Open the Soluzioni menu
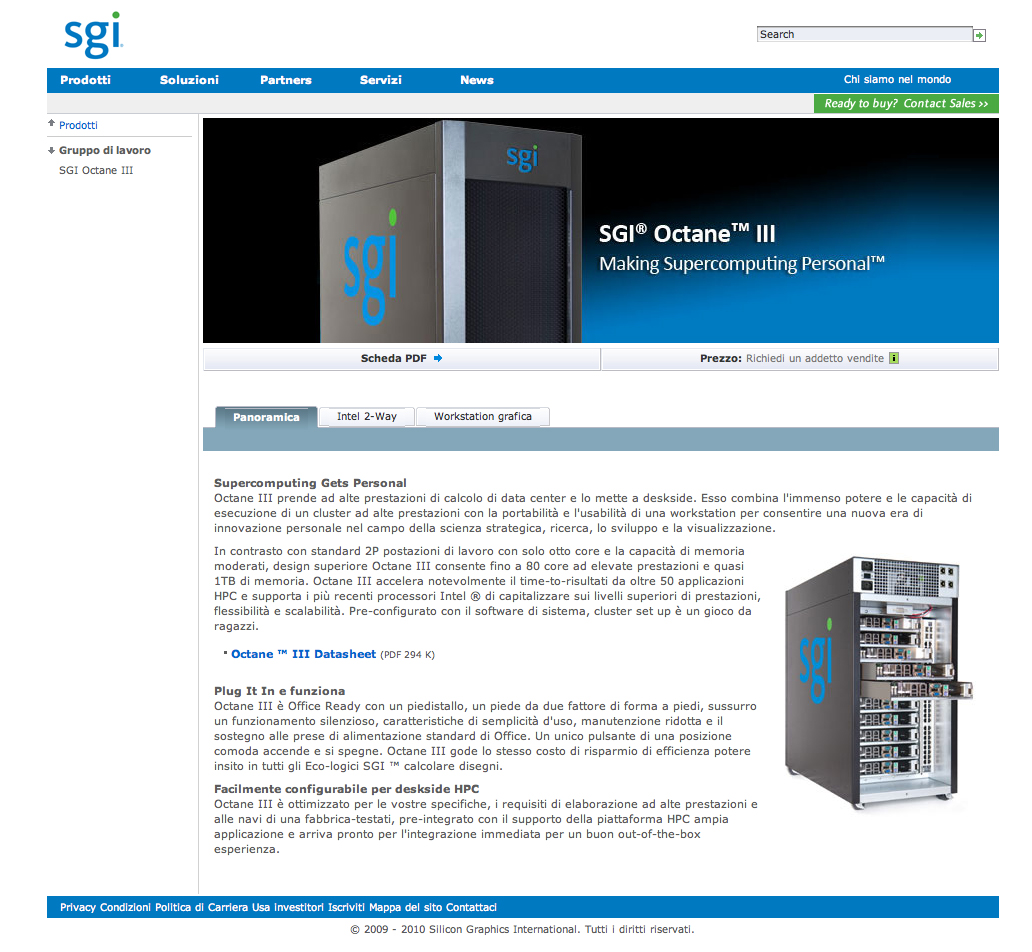The width and height of the screenshot is (1032, 952). point(189,80)
